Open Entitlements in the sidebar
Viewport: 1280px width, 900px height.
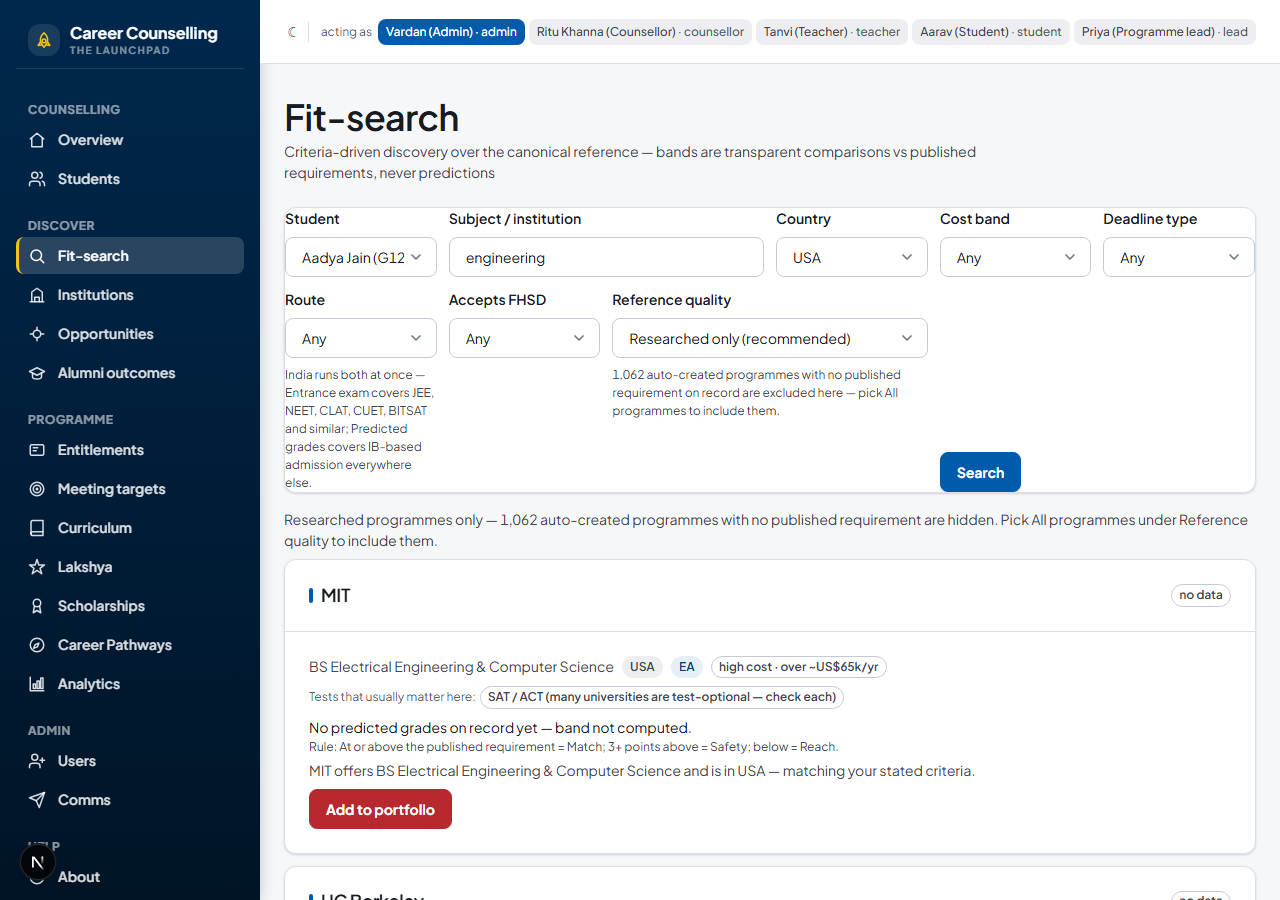pos(130,450)
